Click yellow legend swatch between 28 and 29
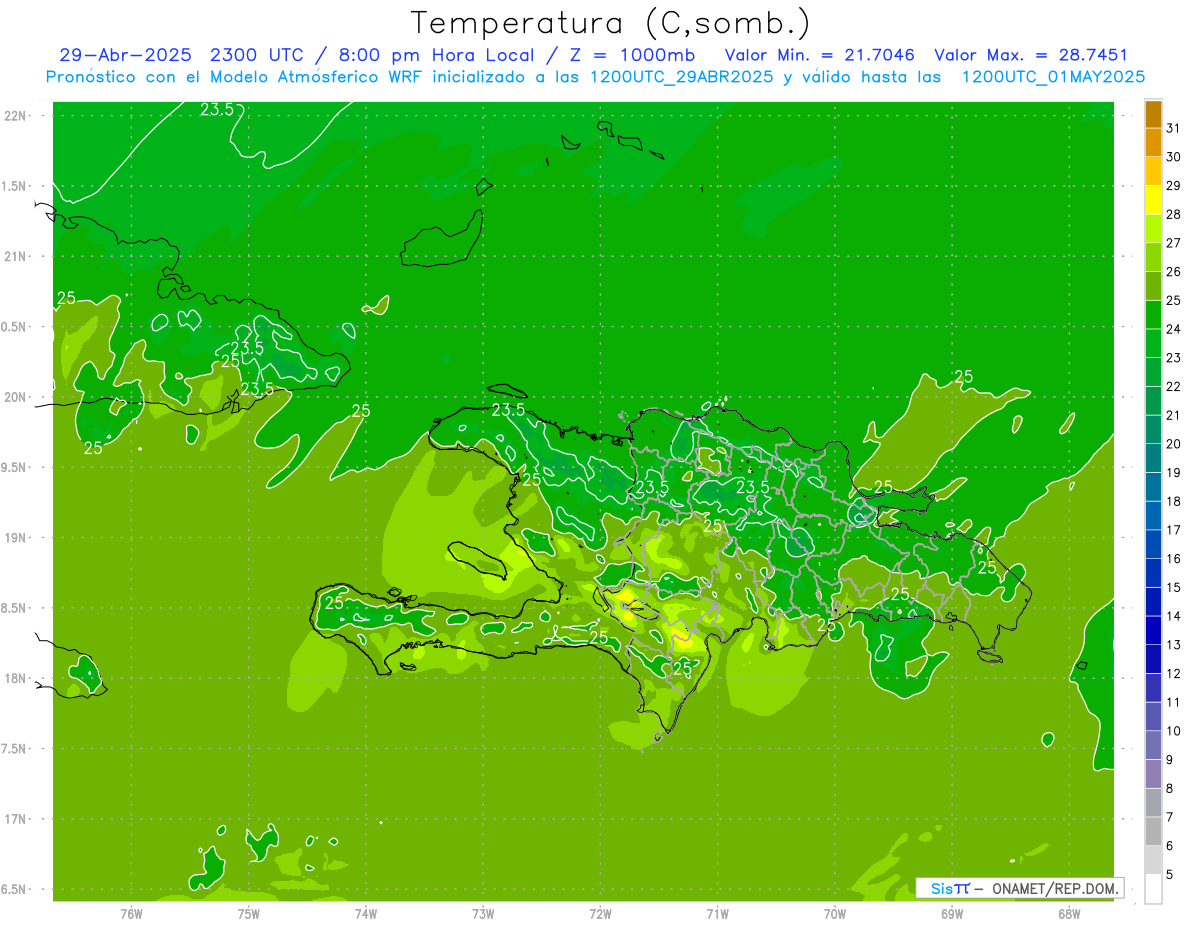The image size is (1200, 927). 1153,200
